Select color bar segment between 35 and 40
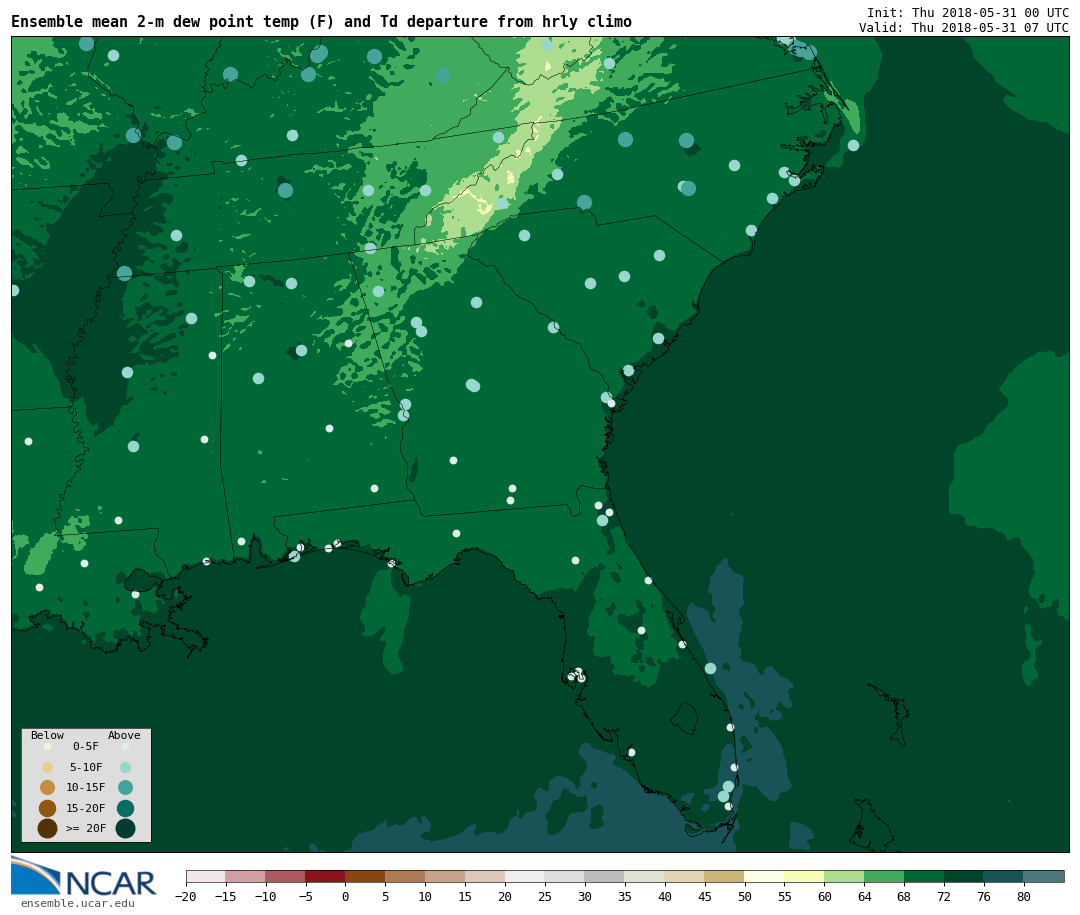Image resolution: width=1080 pixels, height=915 pixels. coord(645,876)
